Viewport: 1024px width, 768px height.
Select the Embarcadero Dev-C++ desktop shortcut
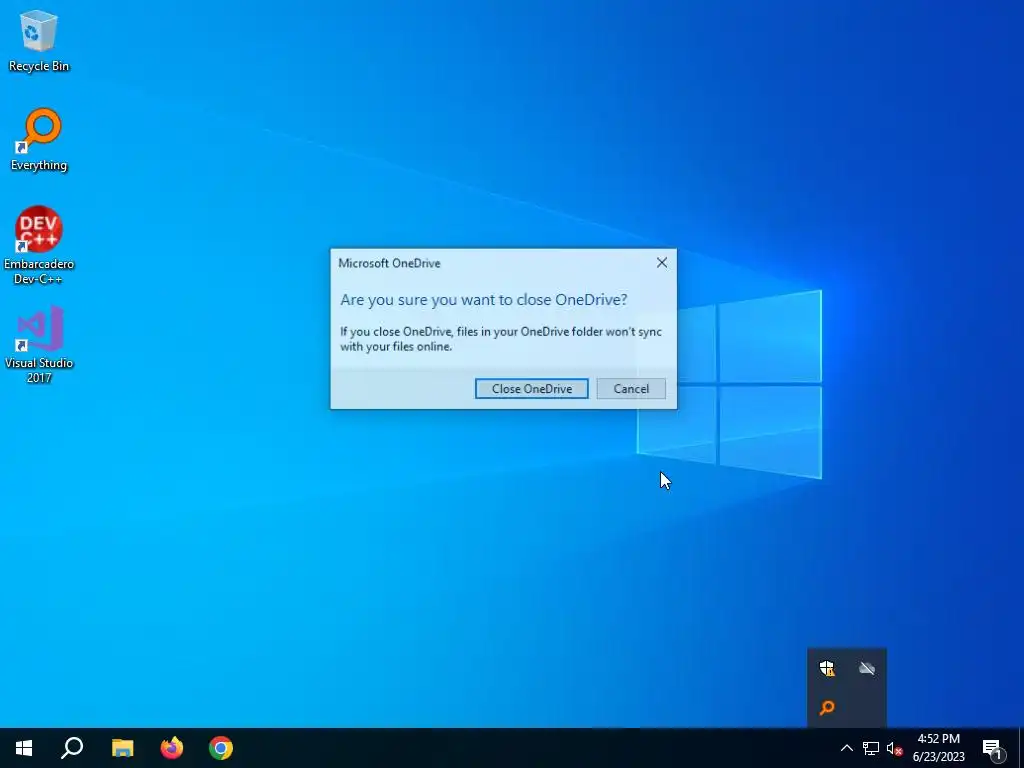tap(39, 245)
